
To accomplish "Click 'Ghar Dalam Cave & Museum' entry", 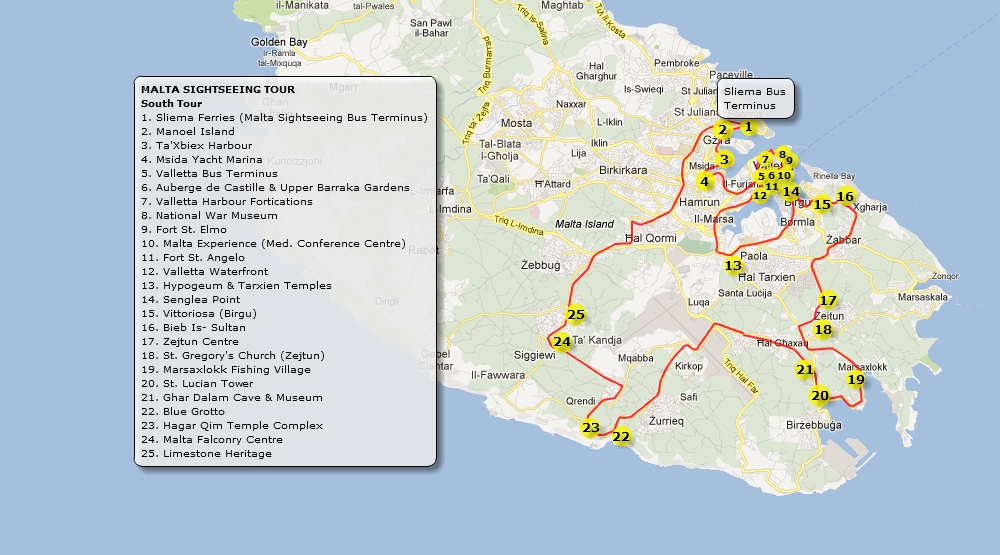I will 232,398.
